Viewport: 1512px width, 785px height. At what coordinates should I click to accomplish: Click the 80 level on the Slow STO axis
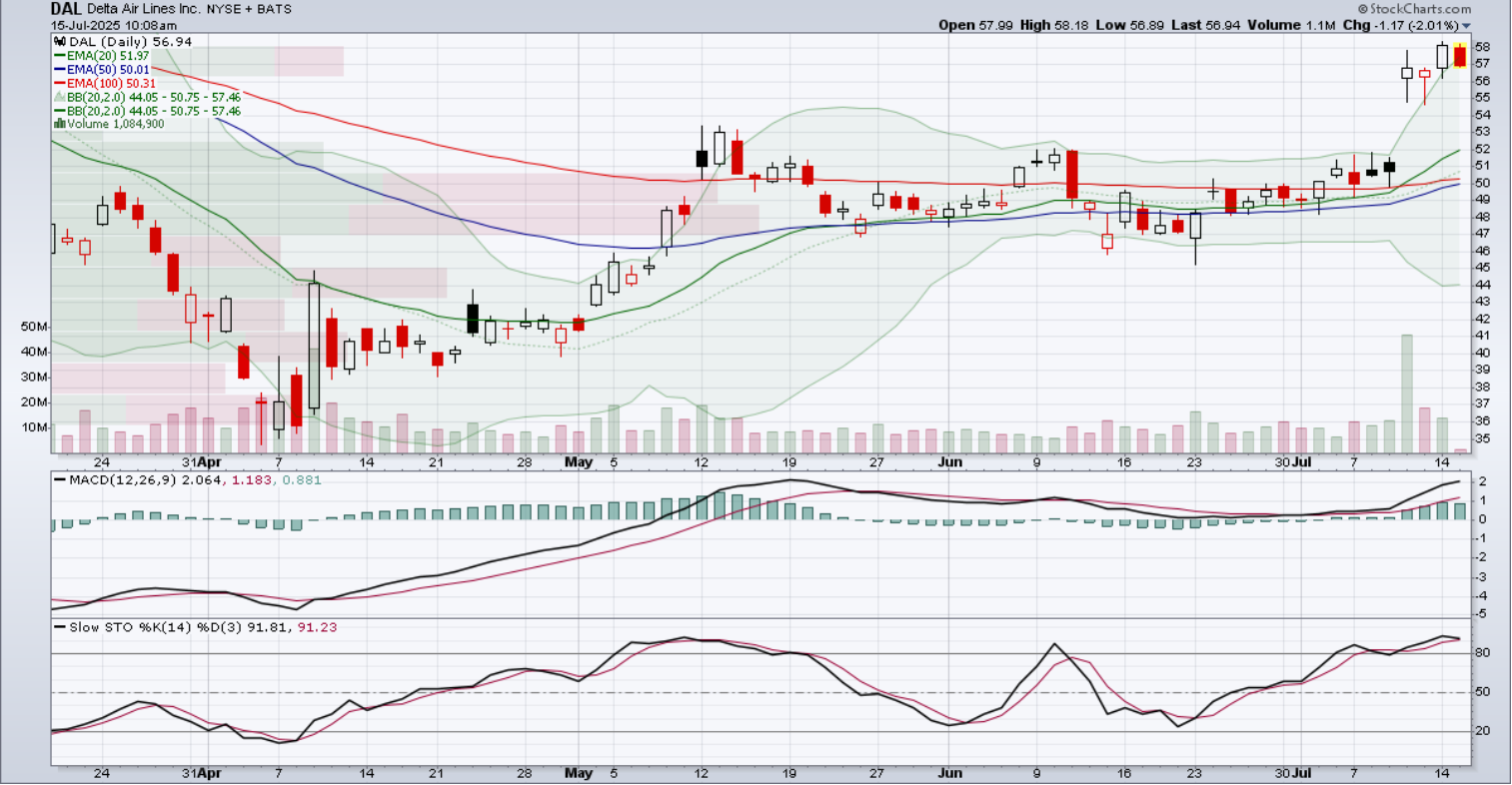point(1483,653)
